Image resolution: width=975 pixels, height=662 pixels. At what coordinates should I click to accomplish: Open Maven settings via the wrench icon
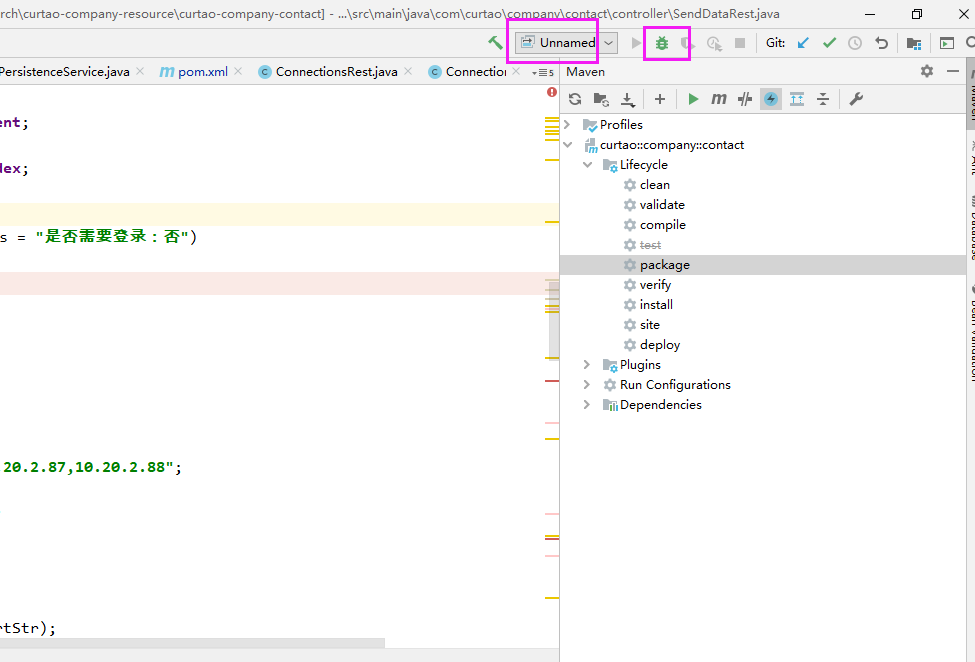856,98
